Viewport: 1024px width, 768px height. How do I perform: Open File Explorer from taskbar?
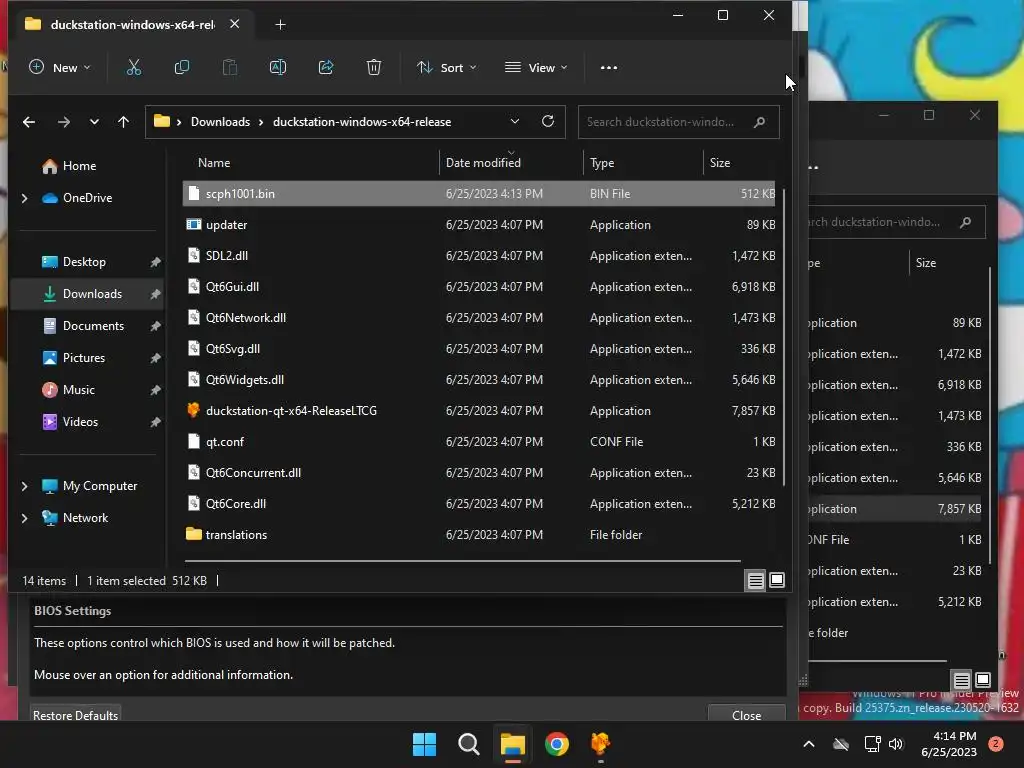coord(513,744)
